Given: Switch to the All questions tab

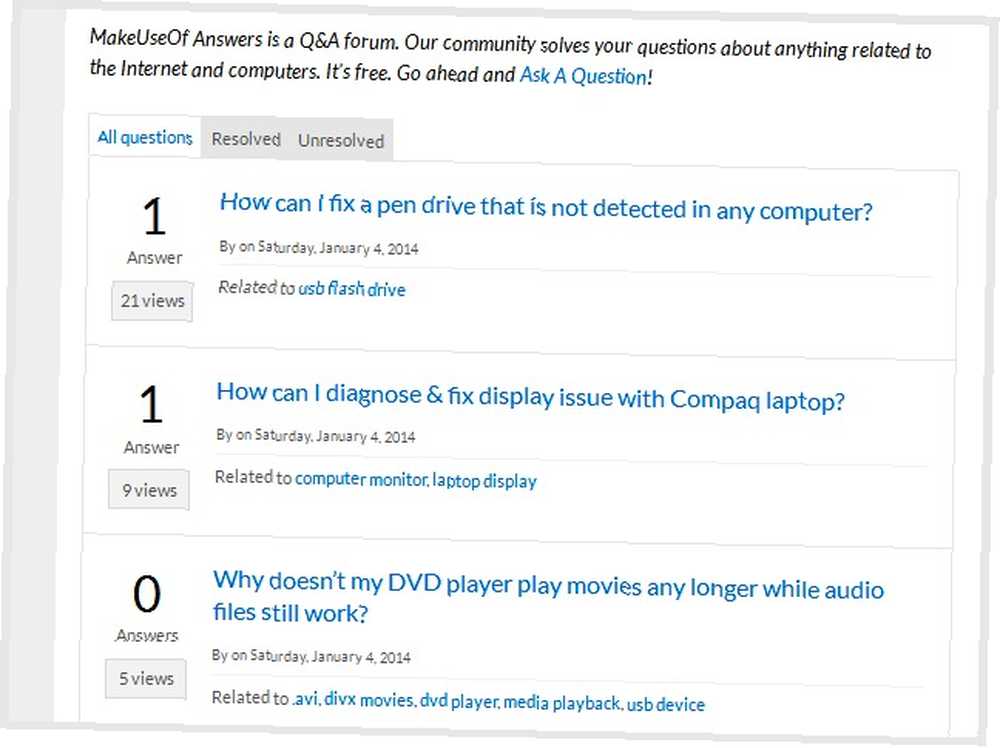Looking at the screenshot, I should click(x=144, y=138).
